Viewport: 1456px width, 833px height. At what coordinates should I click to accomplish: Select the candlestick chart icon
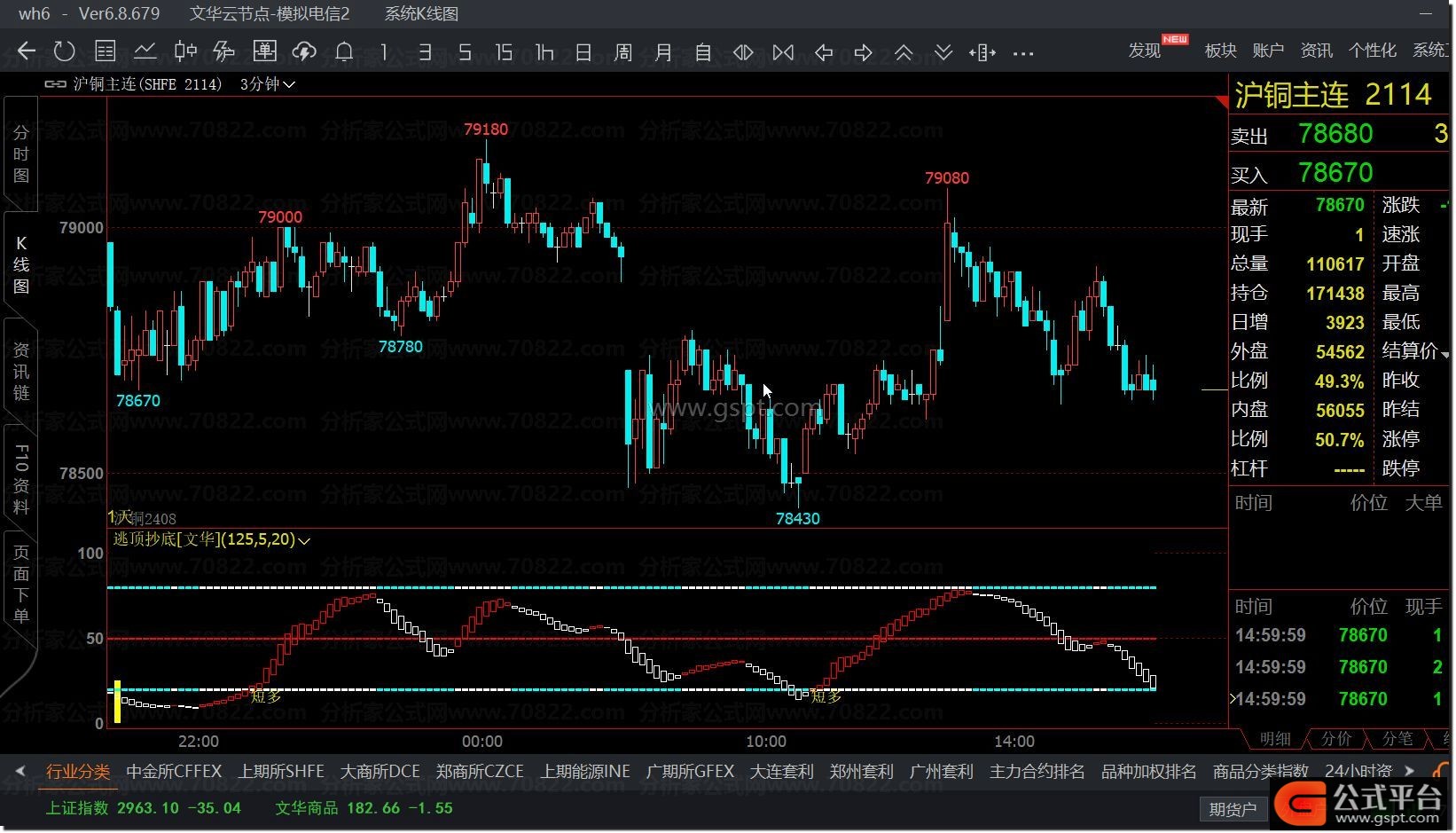(x=185, y=51)
